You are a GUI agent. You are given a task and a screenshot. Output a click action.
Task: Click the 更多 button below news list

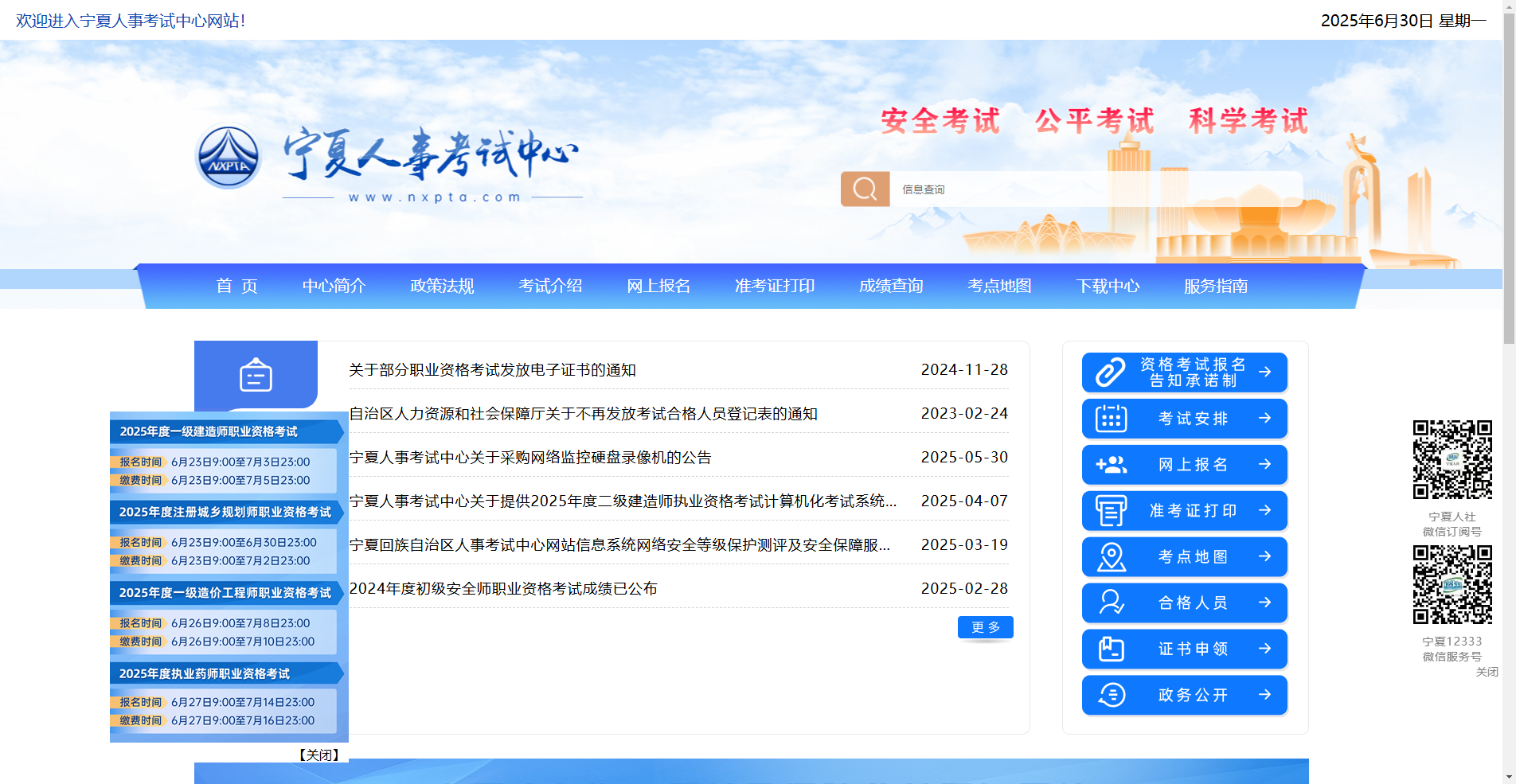tap(985, 627)
